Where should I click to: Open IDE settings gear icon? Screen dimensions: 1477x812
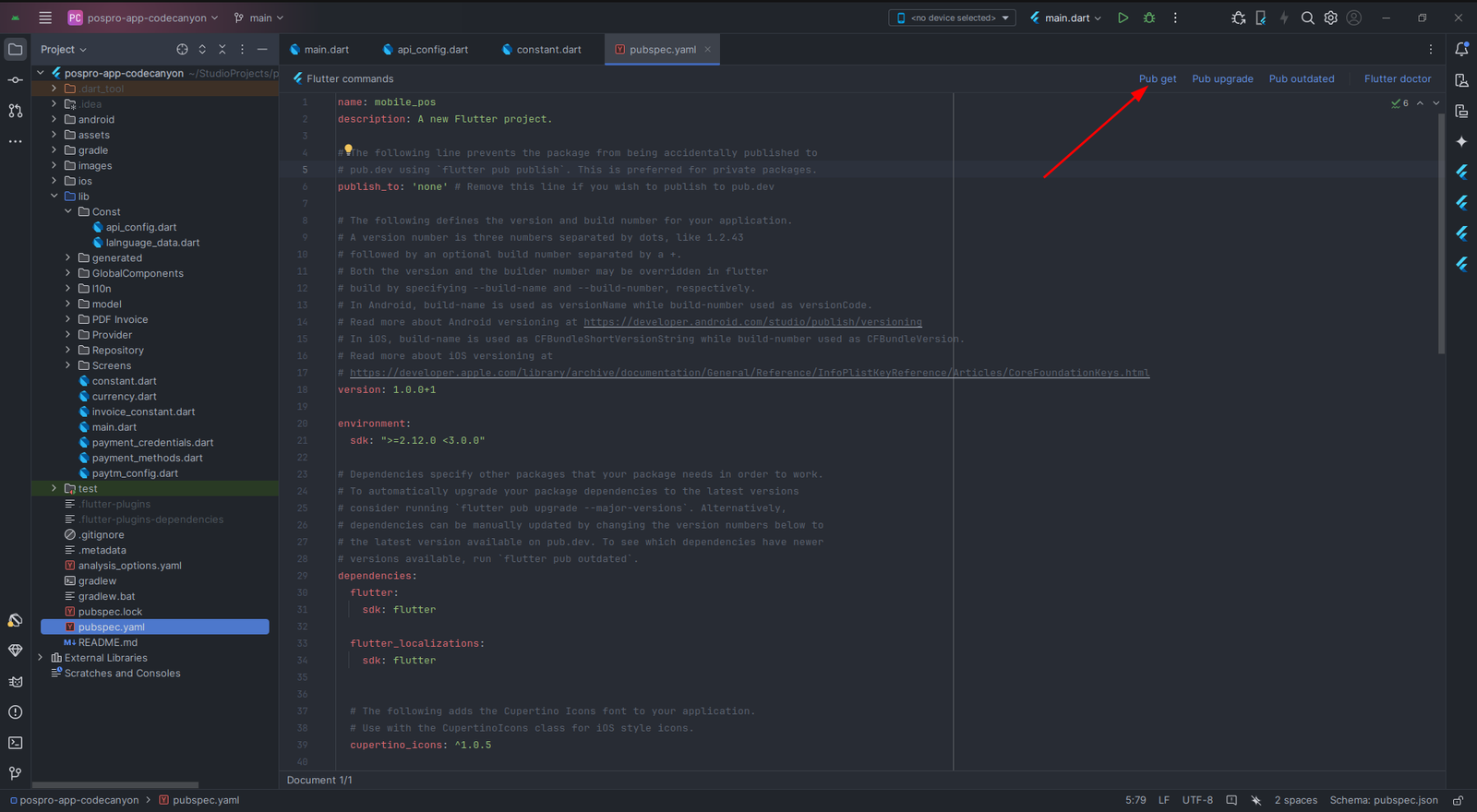[1330, 18]
